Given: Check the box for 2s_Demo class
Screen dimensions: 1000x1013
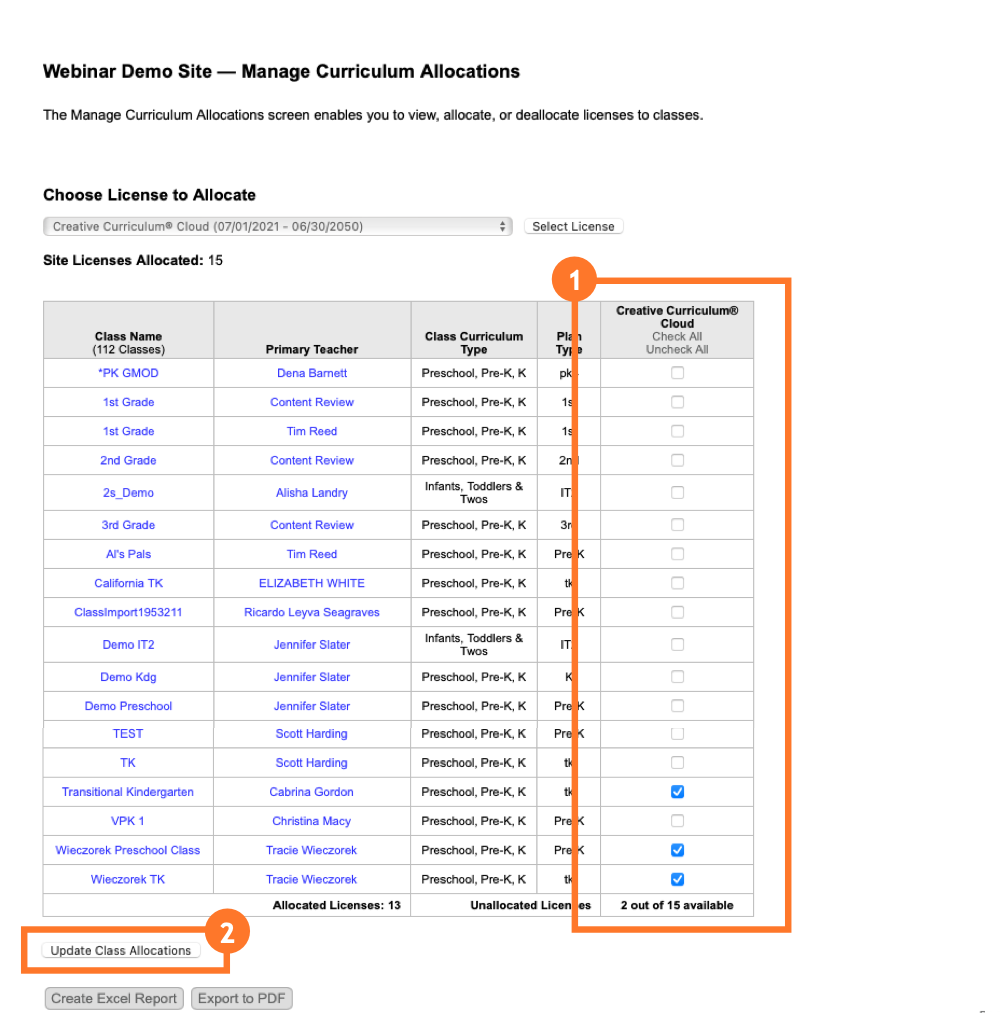Looking at the screenshot, I should (677, 492).
